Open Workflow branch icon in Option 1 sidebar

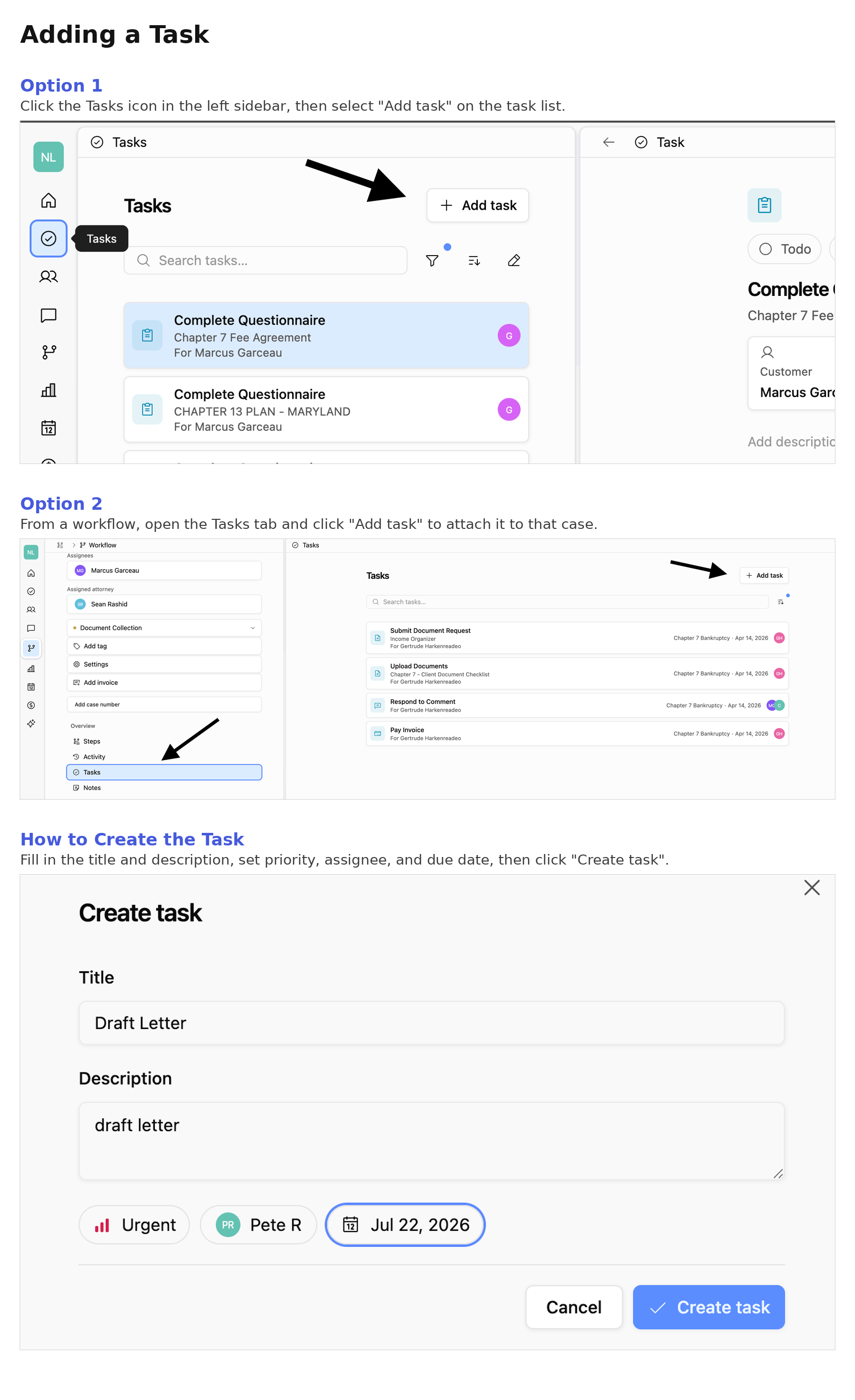coord(48,352)
